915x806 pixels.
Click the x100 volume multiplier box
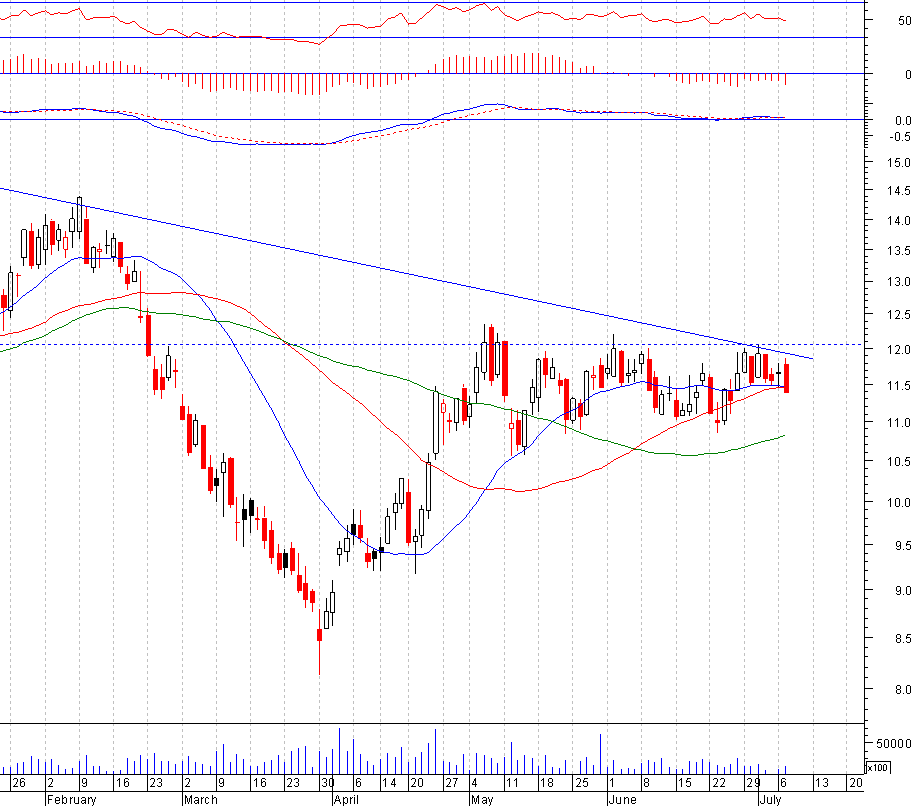[x=877, y=767]
